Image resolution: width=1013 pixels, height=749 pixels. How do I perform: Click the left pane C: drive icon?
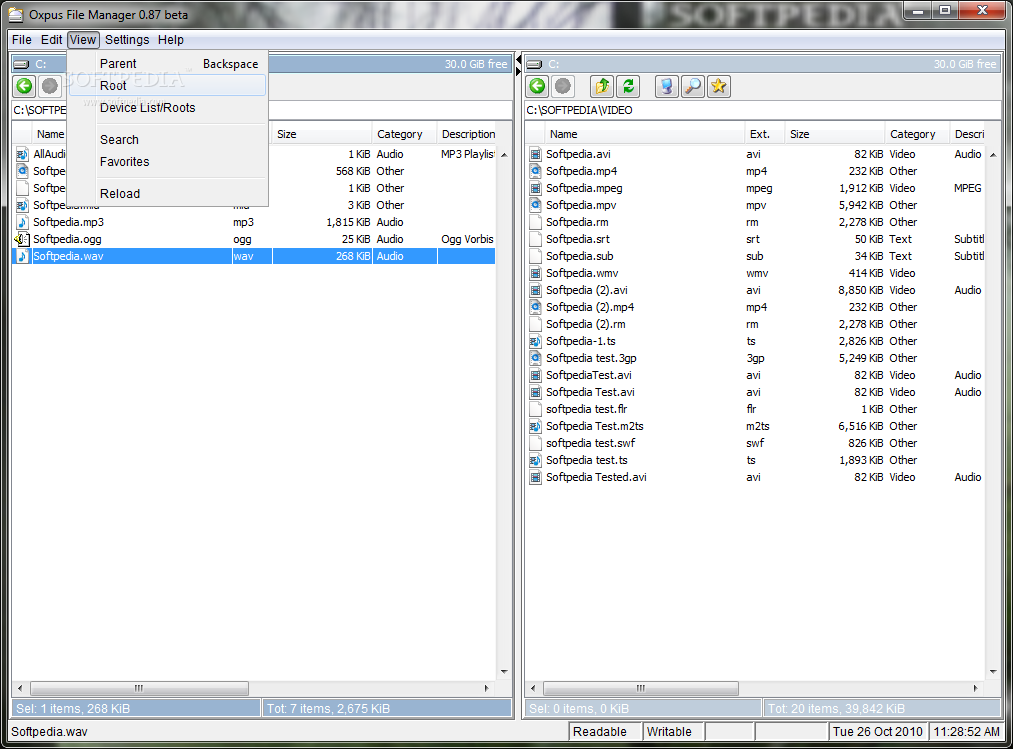(x=21, y=64)
